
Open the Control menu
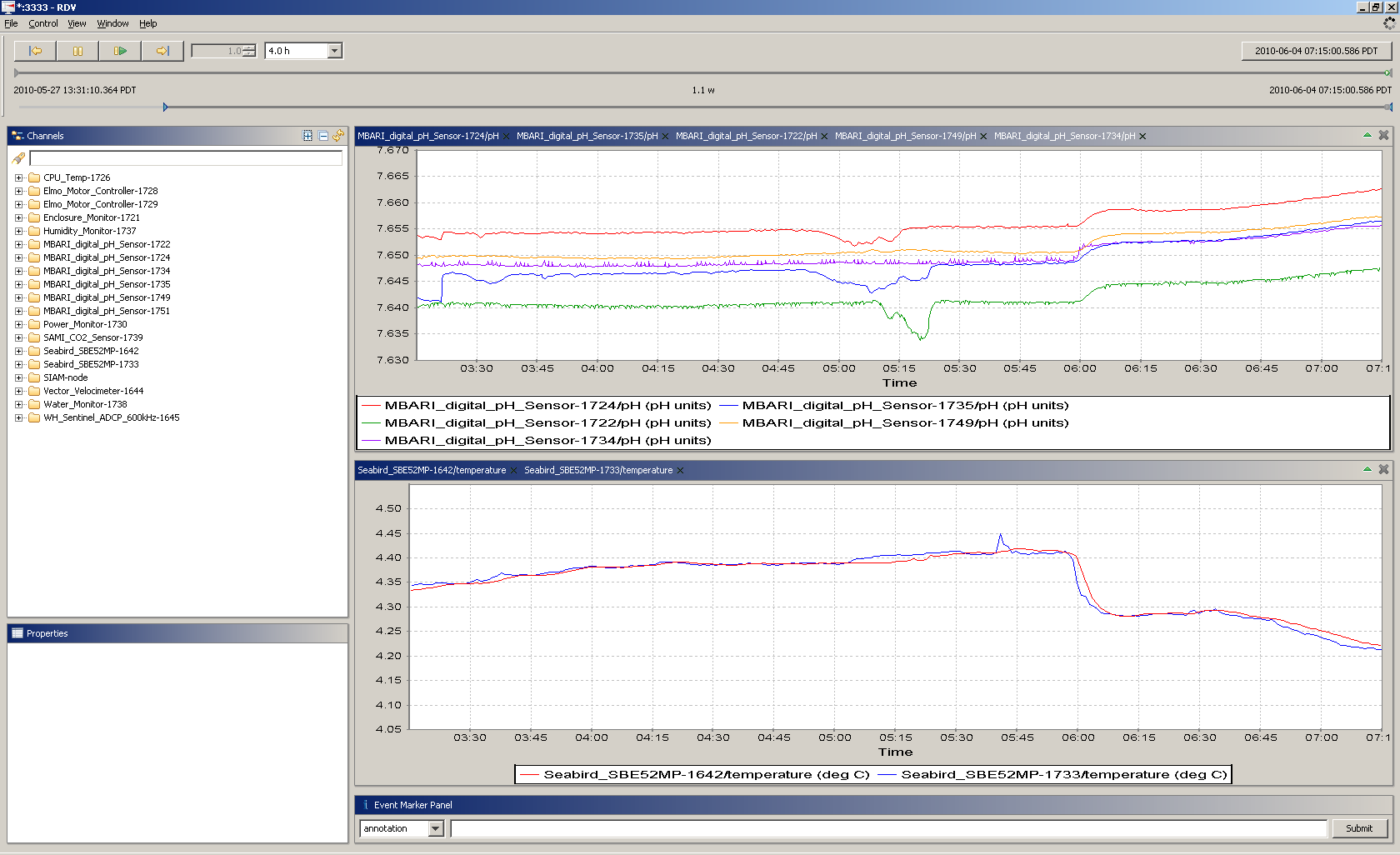[x=43, y=23]
